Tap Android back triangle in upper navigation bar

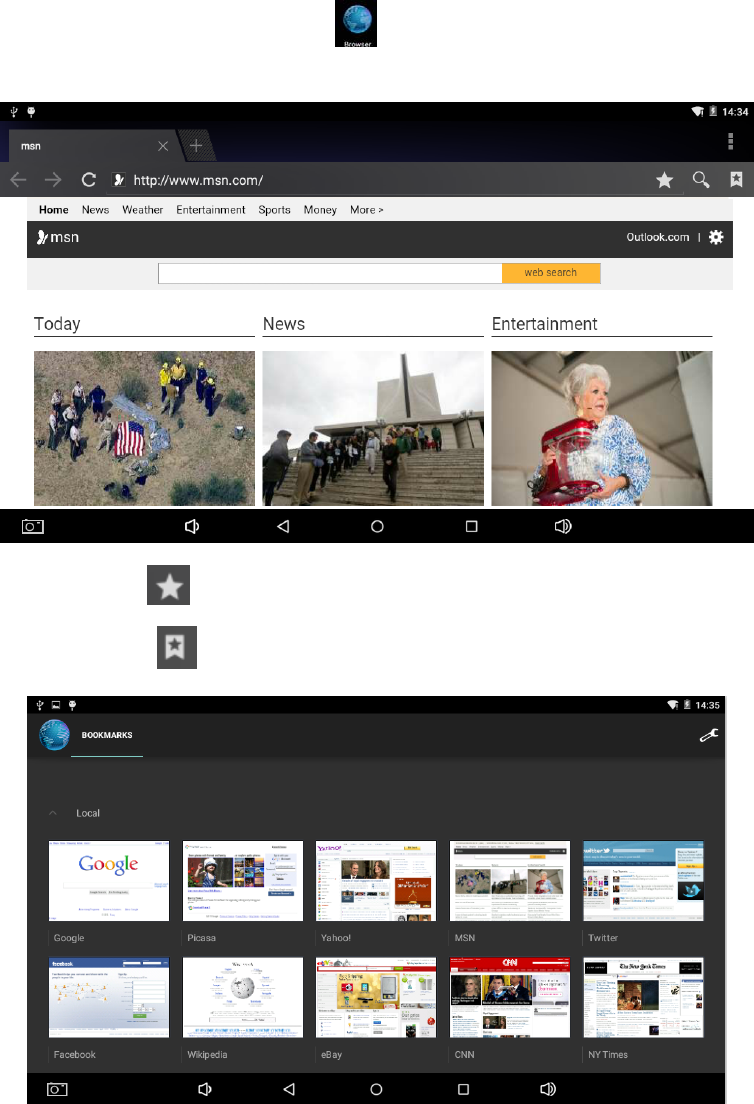click(283, 527)
